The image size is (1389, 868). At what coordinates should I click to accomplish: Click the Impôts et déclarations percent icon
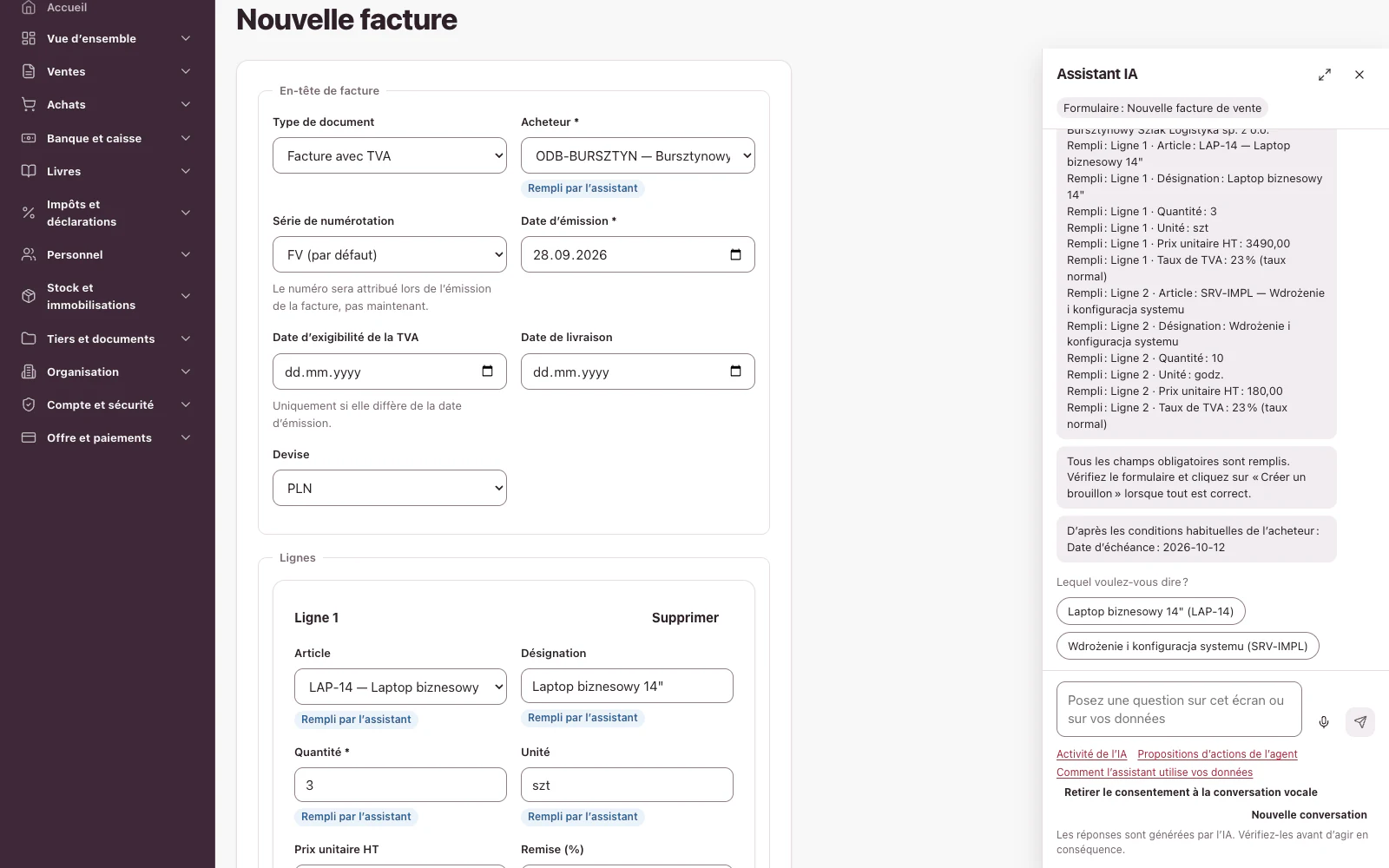(x=29, y=213)
